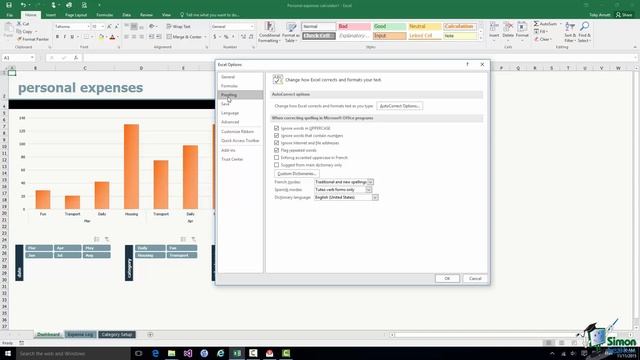640x360 pixels.
Task: Open the Name Box dropdown
Action: (x=32, y=58)
